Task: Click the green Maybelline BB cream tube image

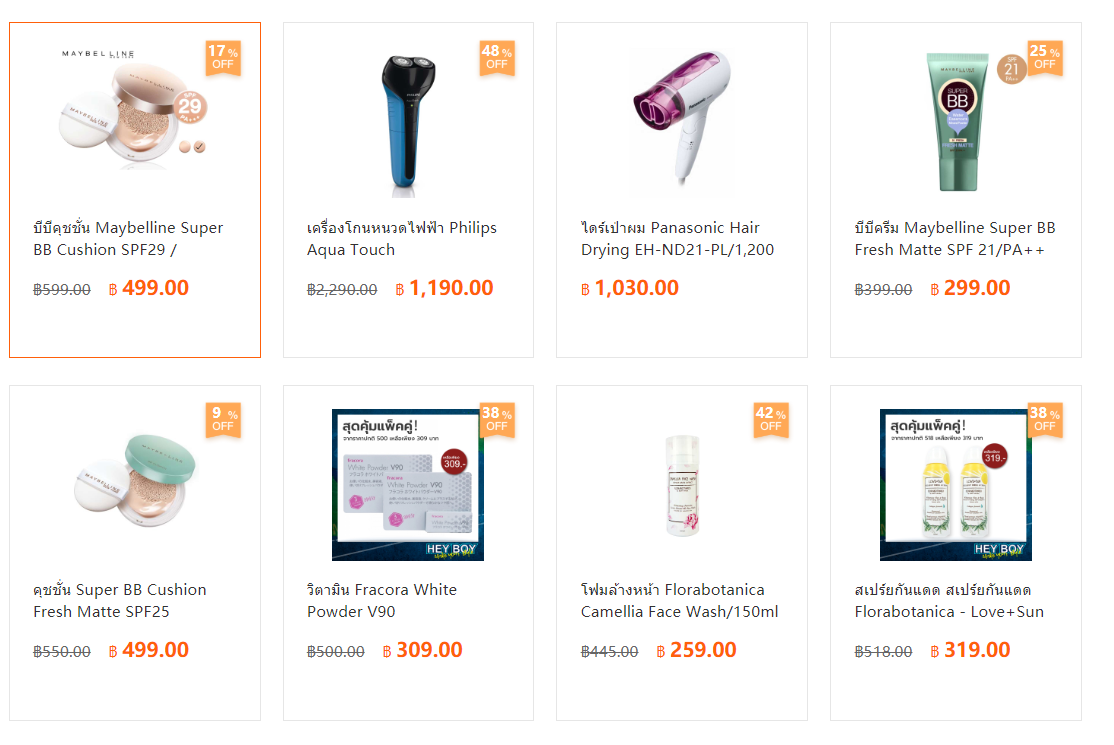Action: coord(956,121)
